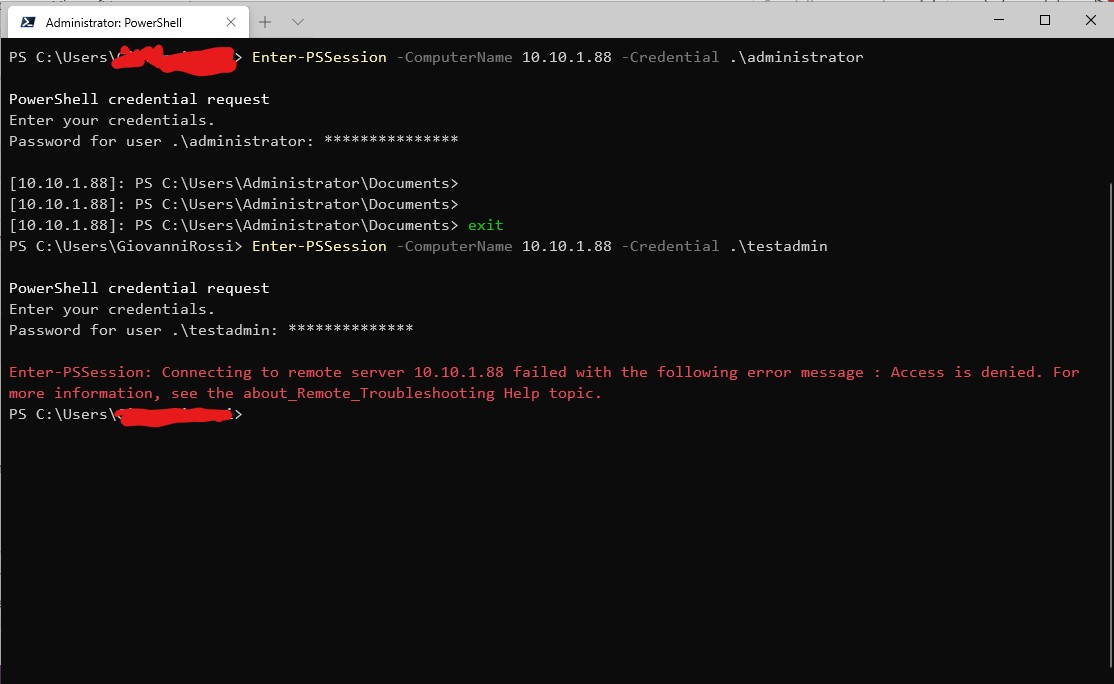Screen dimensions: 1114x684
Task: Click the masked testadmin password asterisks
Action: click(353, 329)
